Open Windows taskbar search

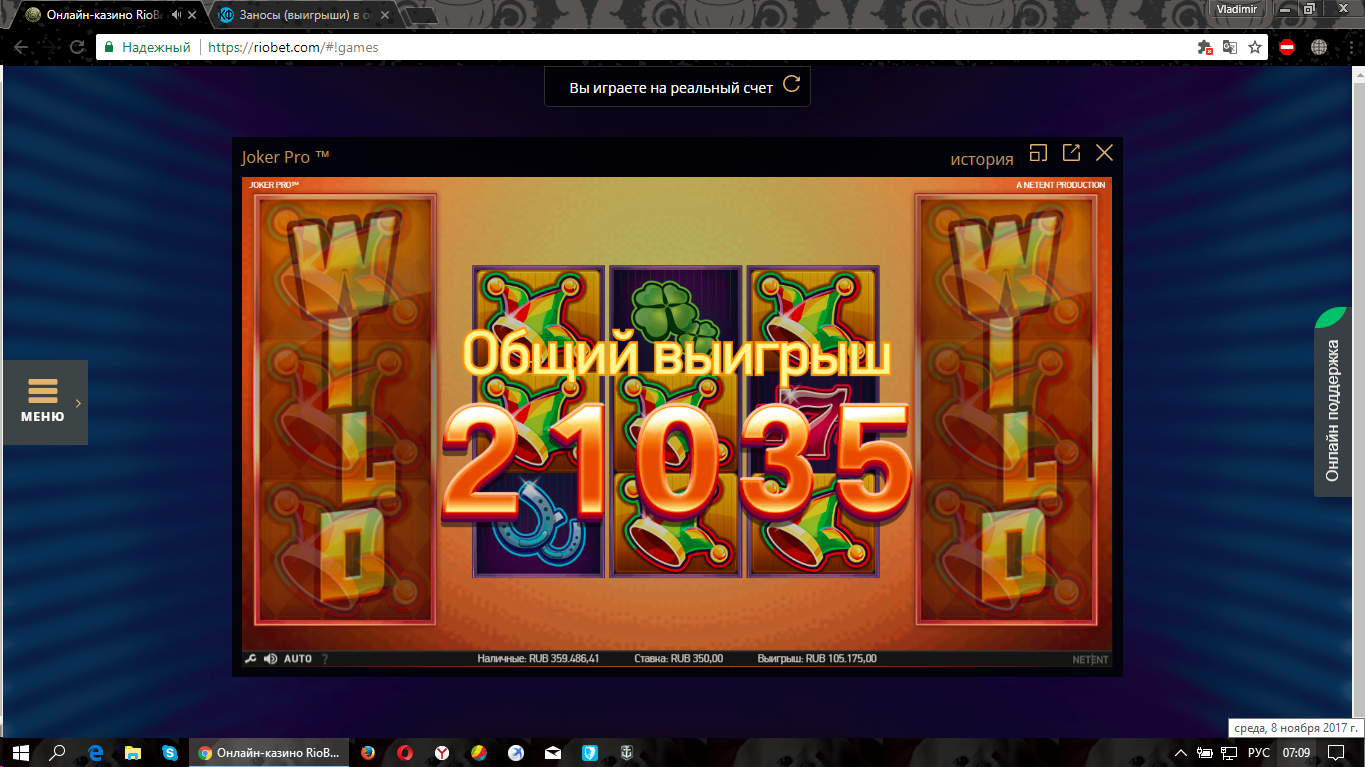[x=58, y=752]
